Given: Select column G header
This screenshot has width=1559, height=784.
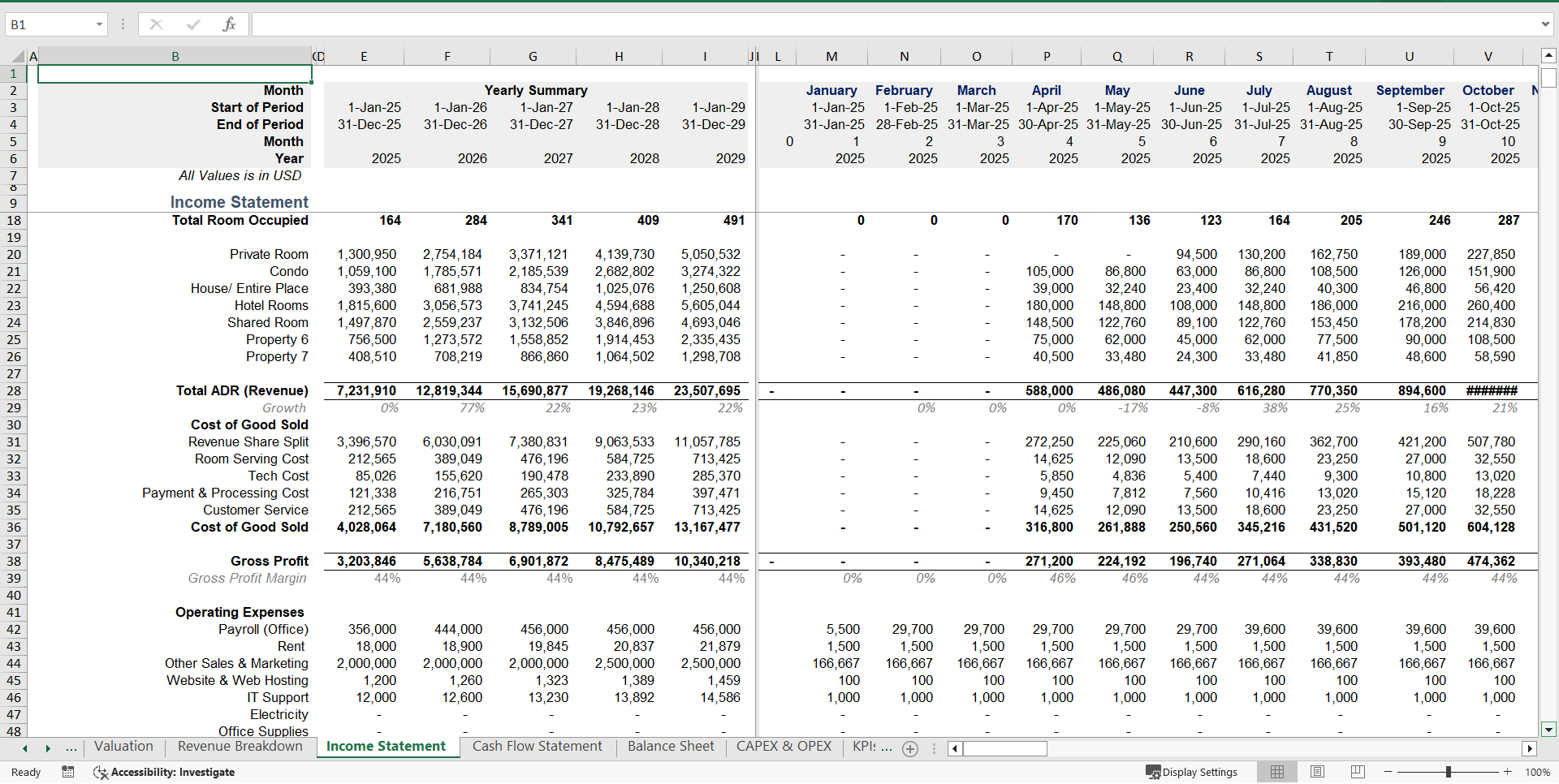Looking at the screenshot, I should coord(533,56).
